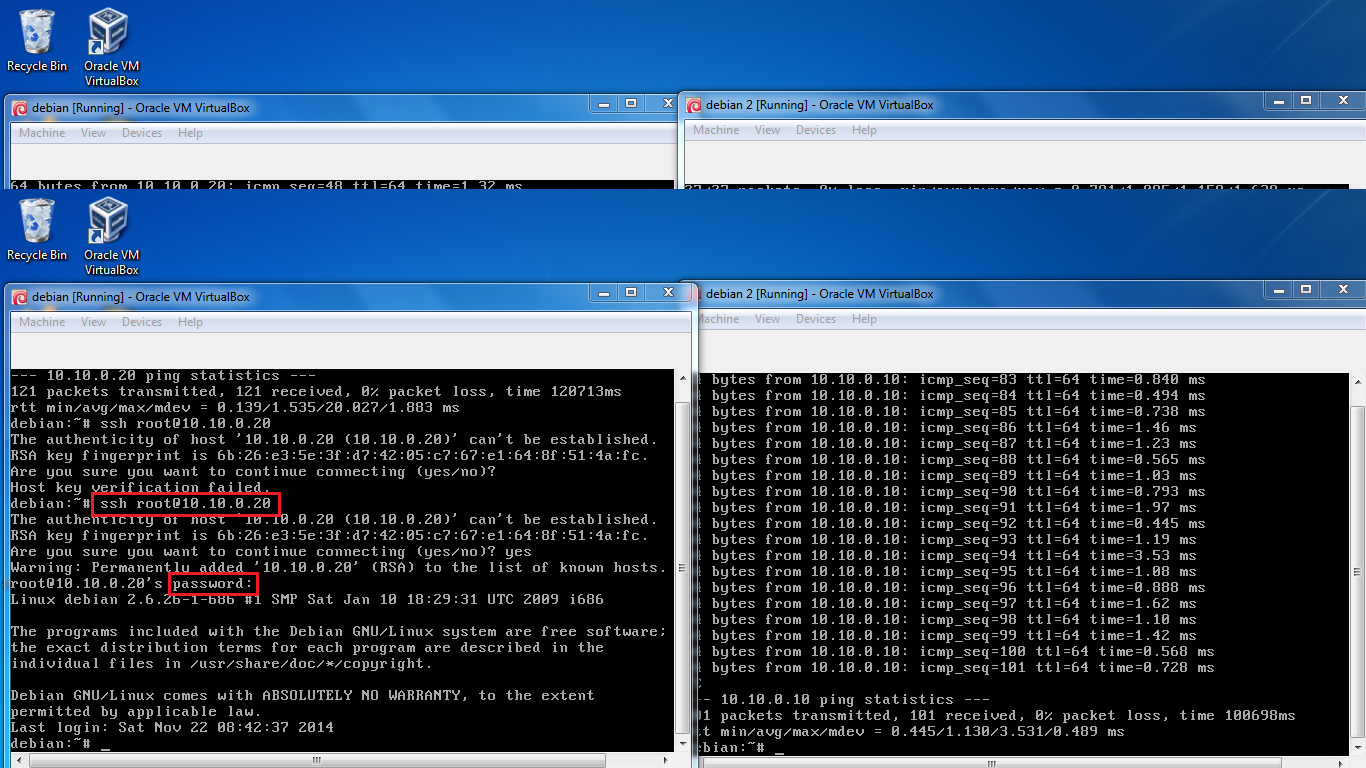Open Devices menu in debian 2 icmp_seq=83 window

point(816,319)
